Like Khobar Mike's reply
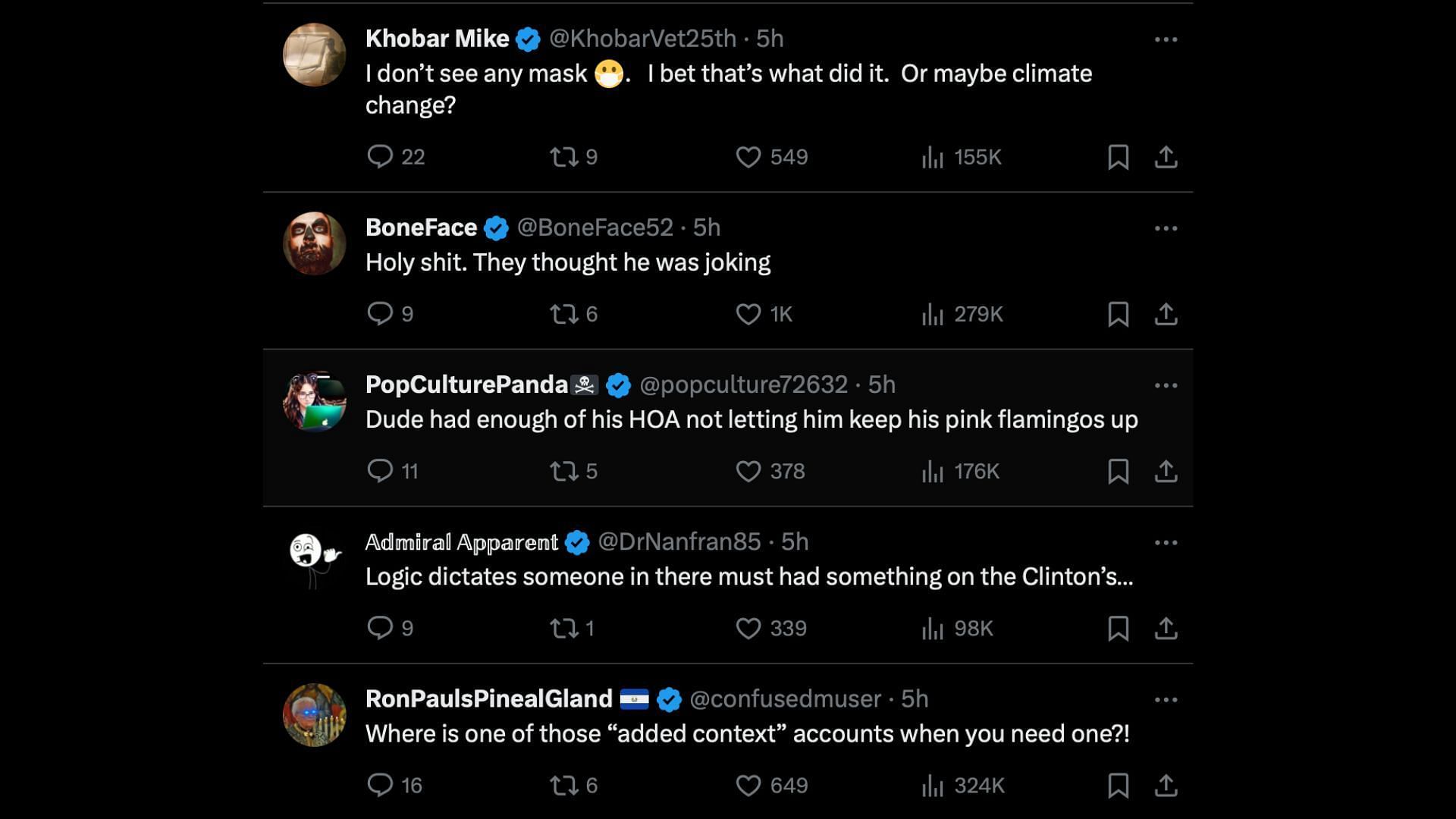 click(748, 157)
